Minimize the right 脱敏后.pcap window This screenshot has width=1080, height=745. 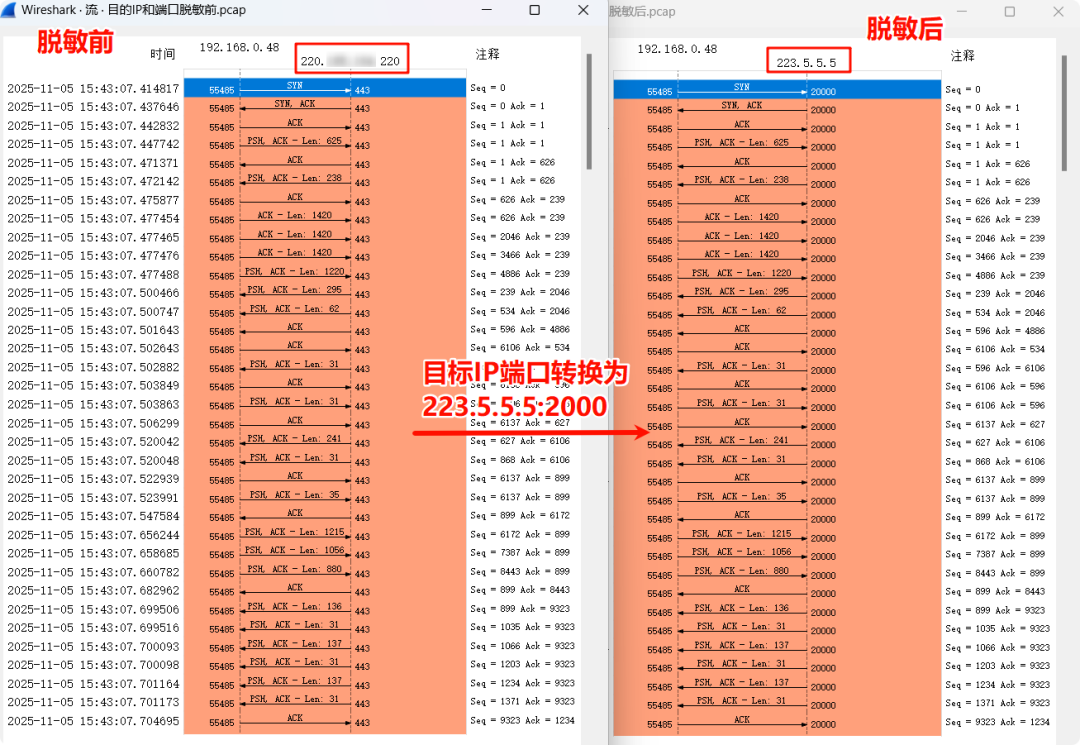pos(962,12)
